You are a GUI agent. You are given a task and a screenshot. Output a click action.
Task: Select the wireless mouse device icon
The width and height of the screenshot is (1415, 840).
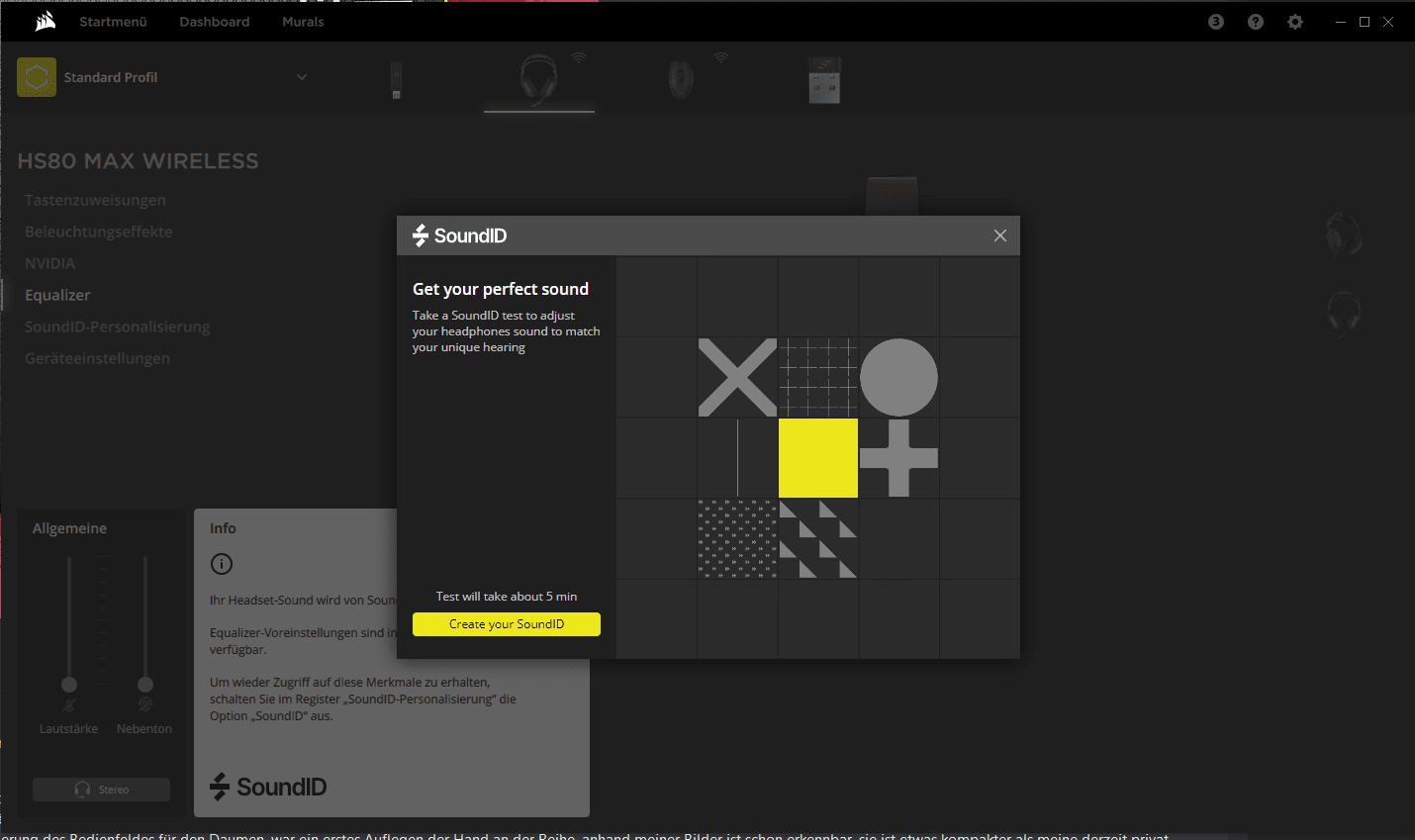(x=680, y=80)
